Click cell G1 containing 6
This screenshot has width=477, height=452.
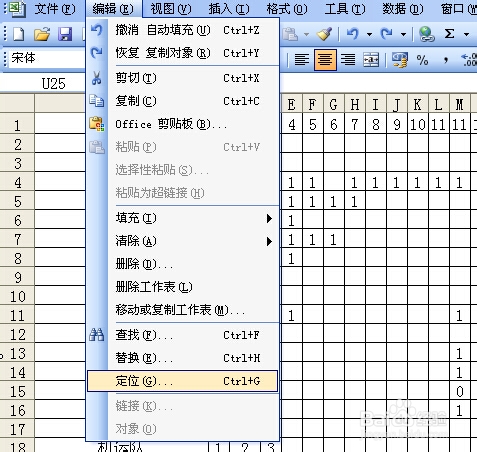point(334,125)
